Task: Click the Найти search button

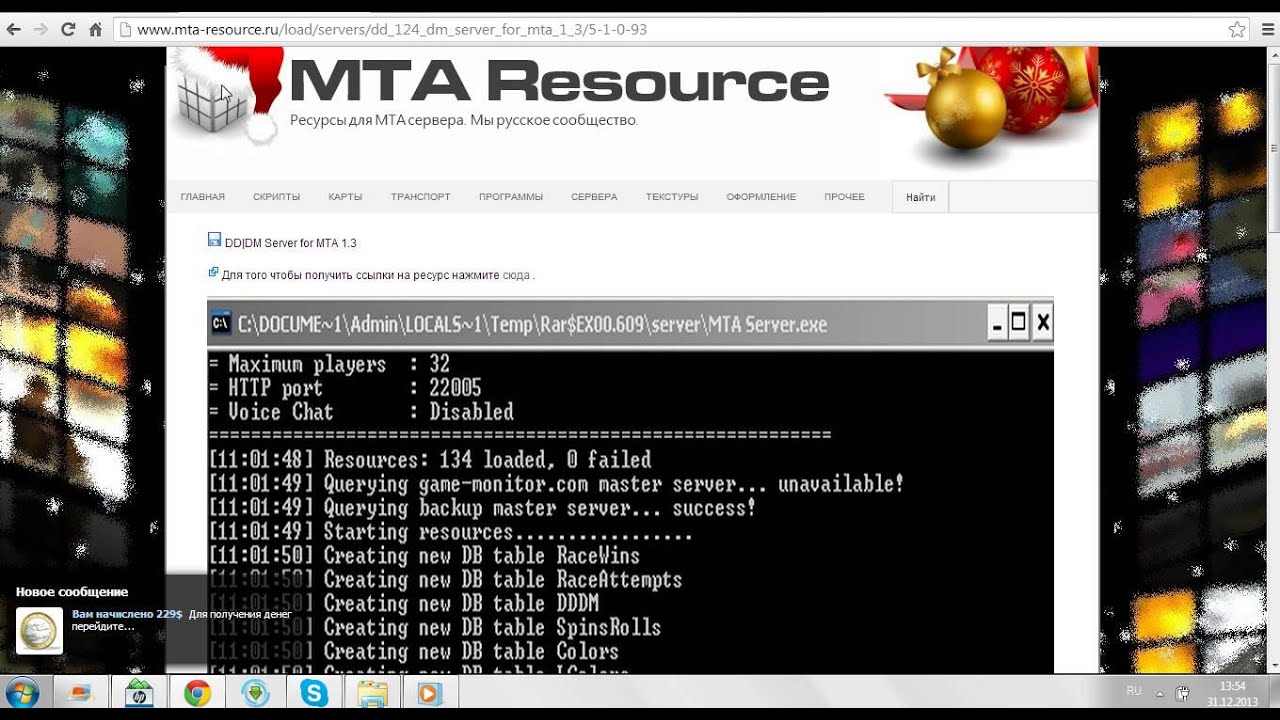Action: point(920,197)
